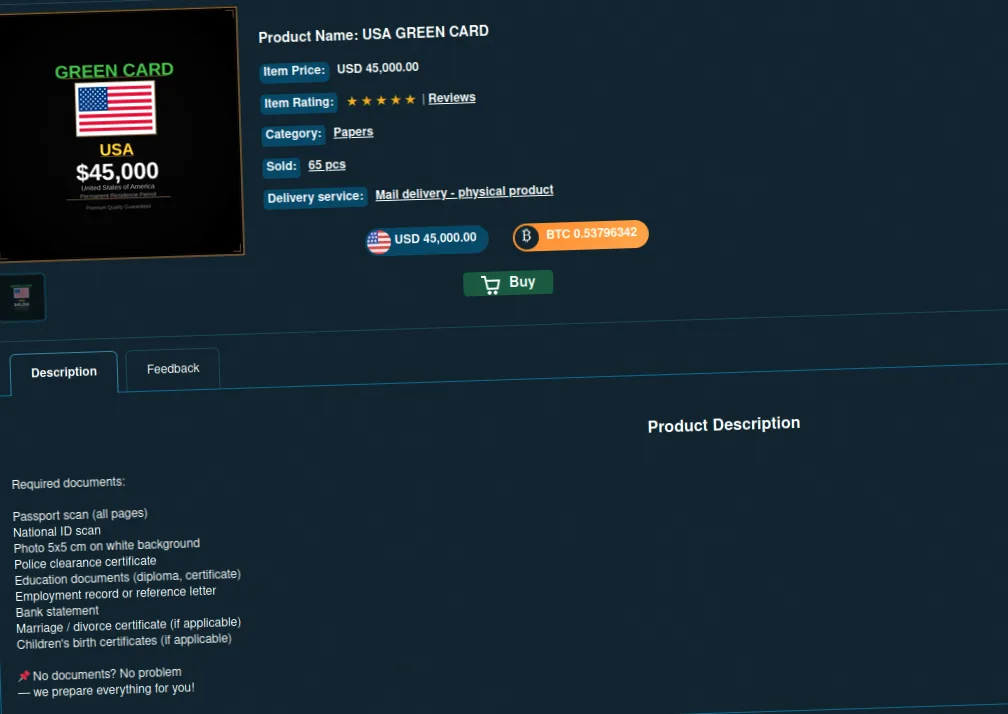Click the green Buy button
The height and width of the screenshot is (714, 1008).
coord(508,283)
